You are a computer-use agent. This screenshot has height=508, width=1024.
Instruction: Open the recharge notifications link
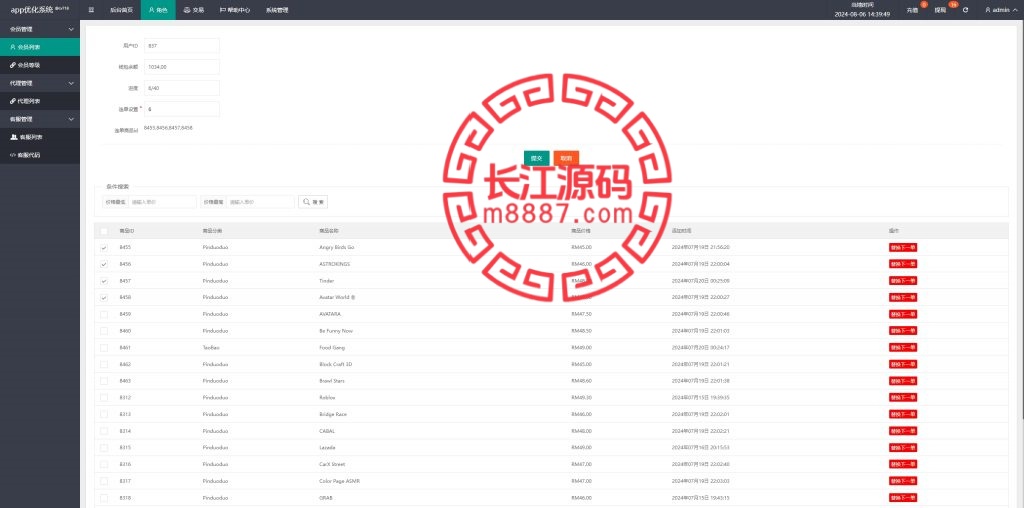912,10
